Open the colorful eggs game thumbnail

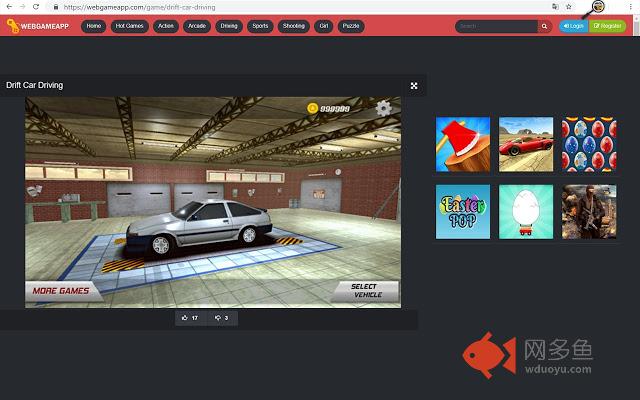point(589,144)
